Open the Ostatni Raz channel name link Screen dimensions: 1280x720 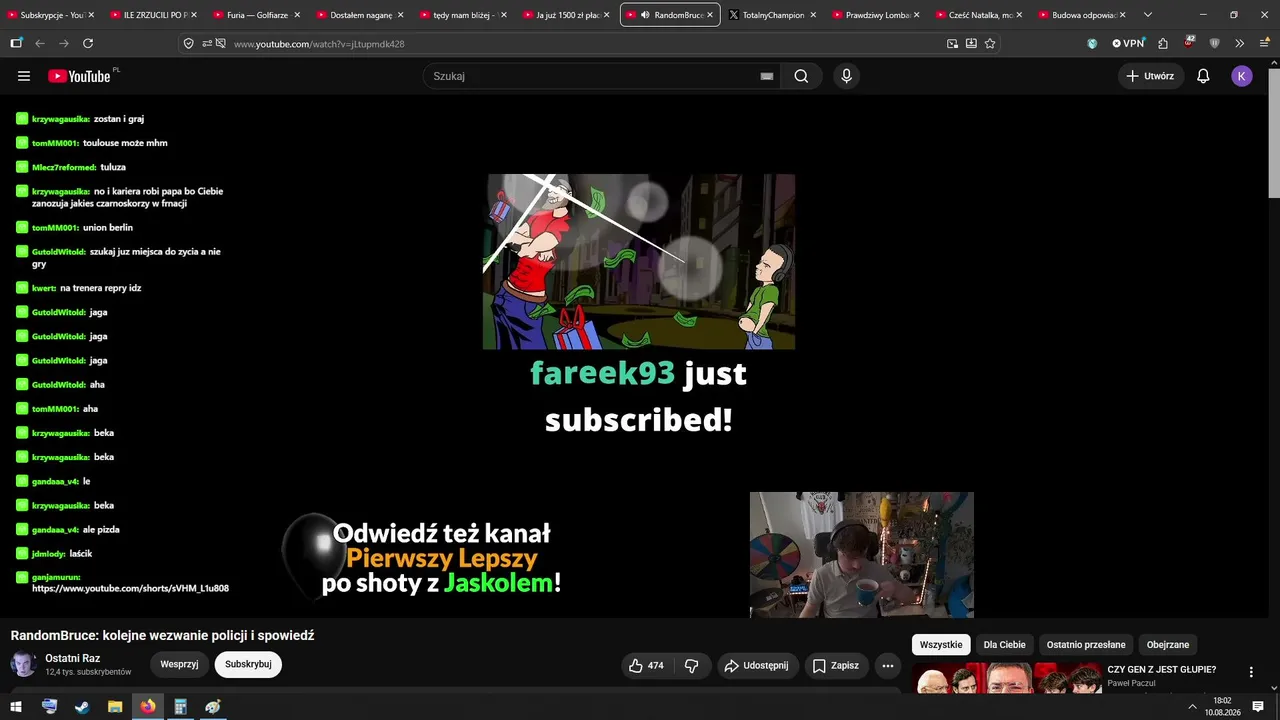(72, 658)
